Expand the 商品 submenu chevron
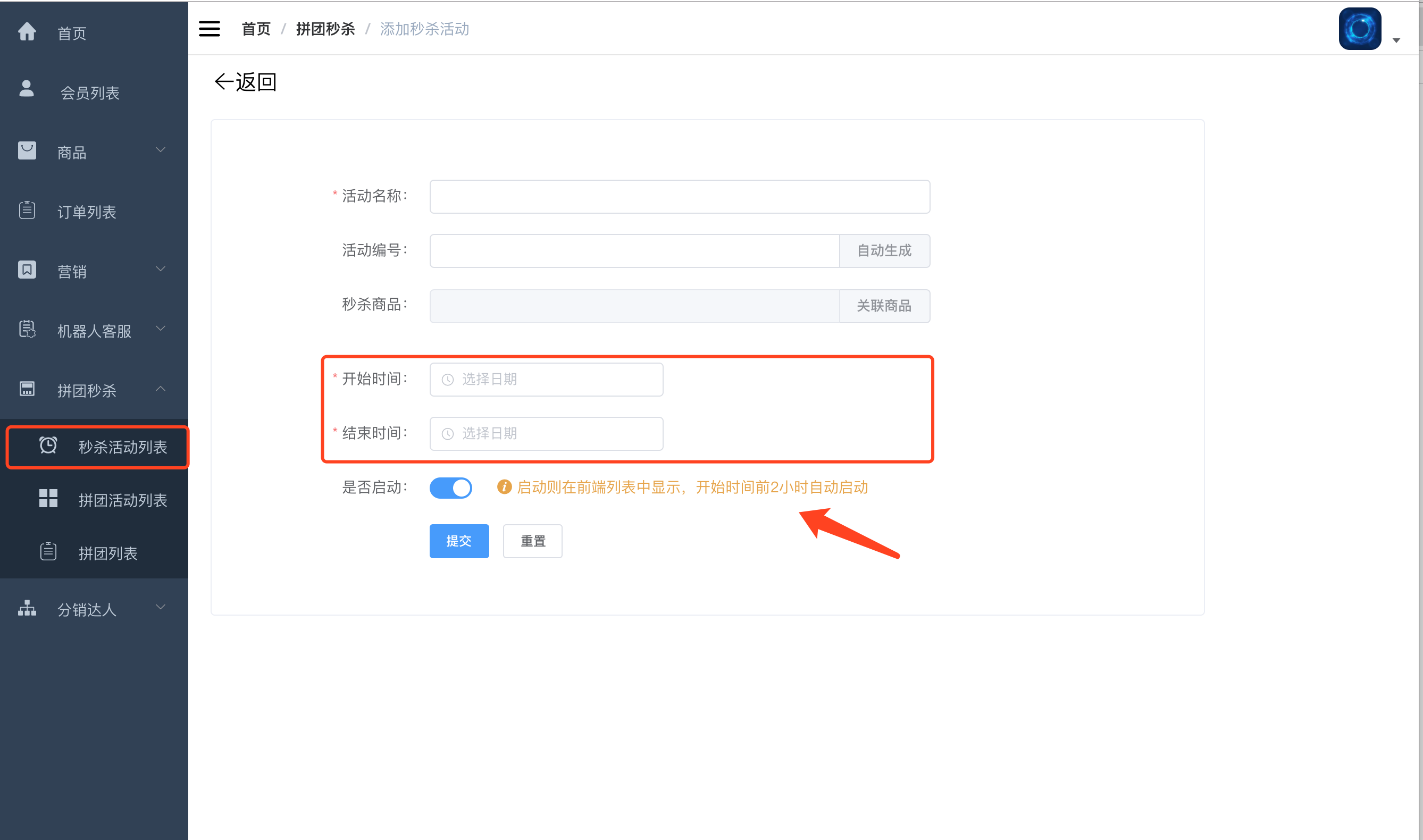1423x840 pixels. [x=161, y=150]
